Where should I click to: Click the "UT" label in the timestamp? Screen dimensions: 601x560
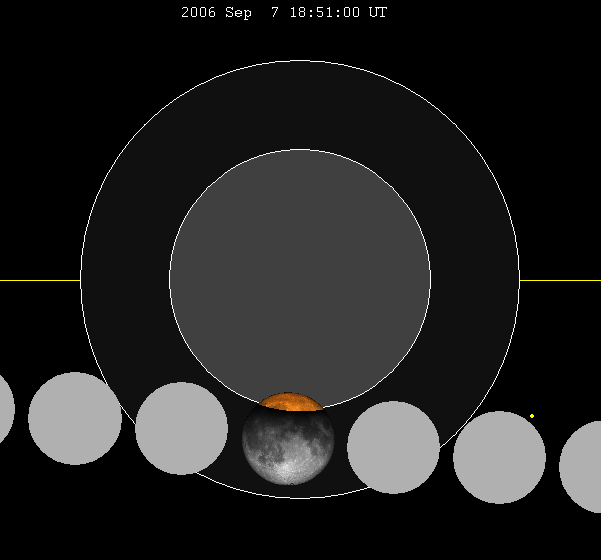coord(377,13)
